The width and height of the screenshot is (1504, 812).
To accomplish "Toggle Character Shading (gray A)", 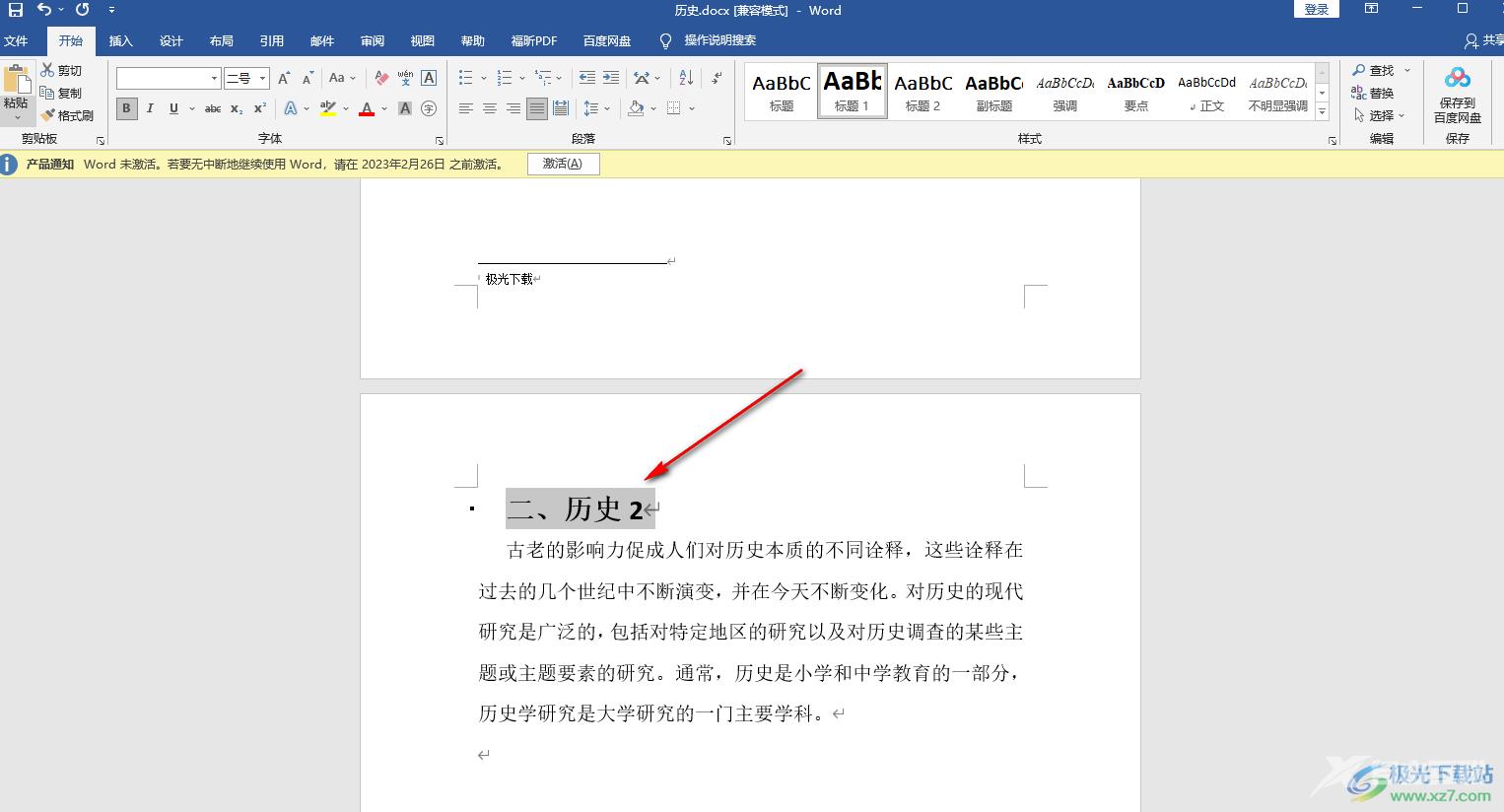I will pos(405,108).
